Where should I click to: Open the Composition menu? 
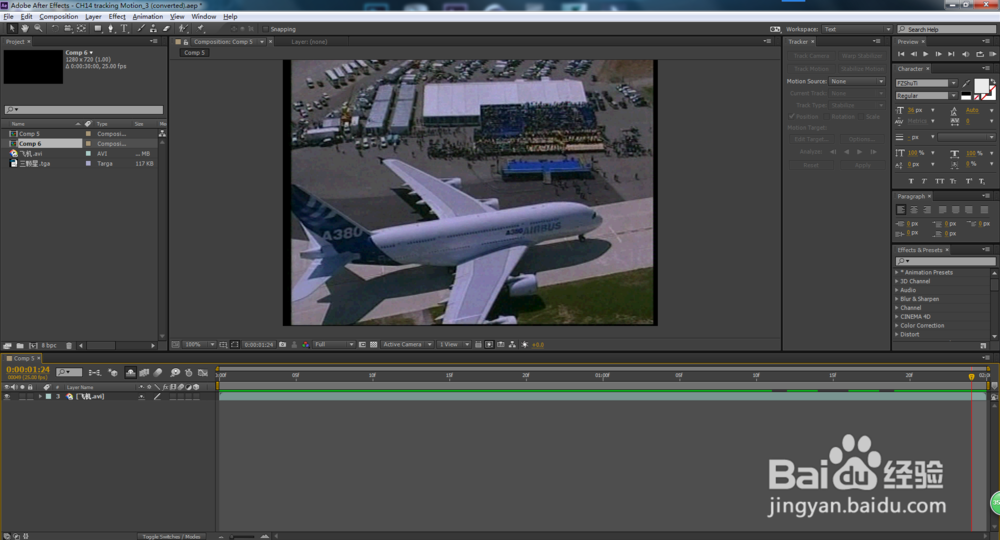[59, 17]
